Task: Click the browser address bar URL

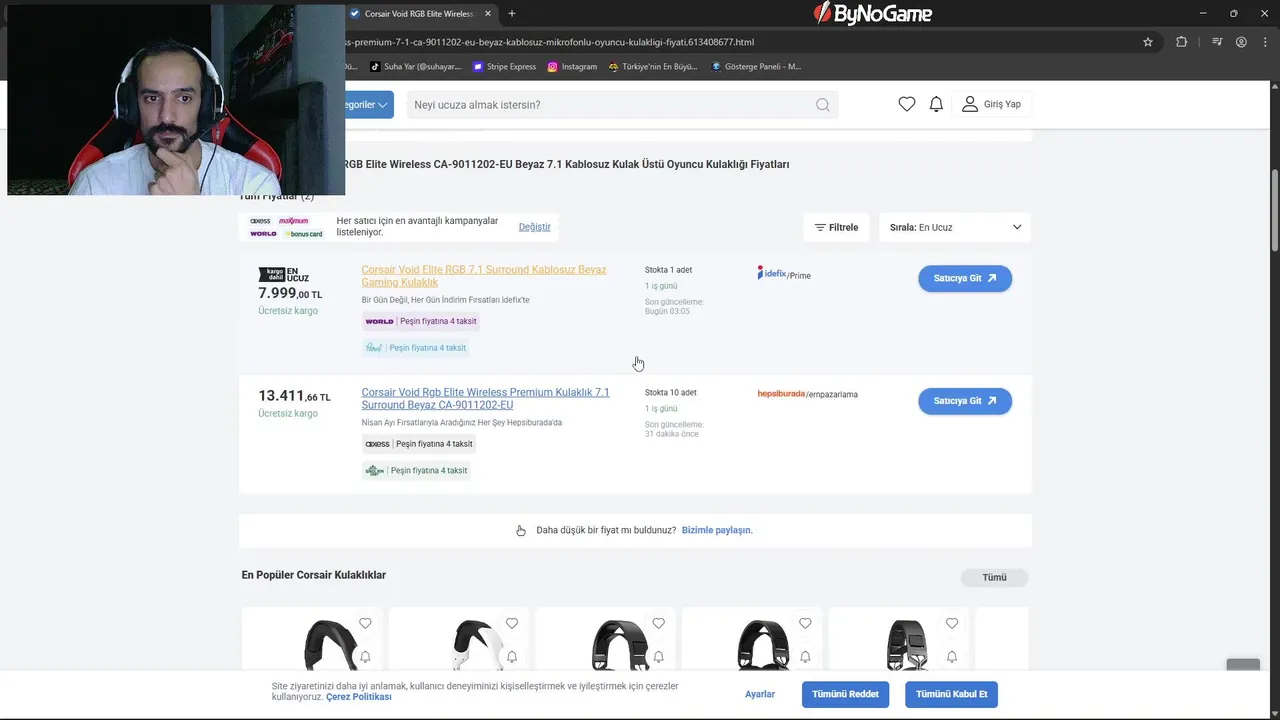Action: [x=548, y=42]
